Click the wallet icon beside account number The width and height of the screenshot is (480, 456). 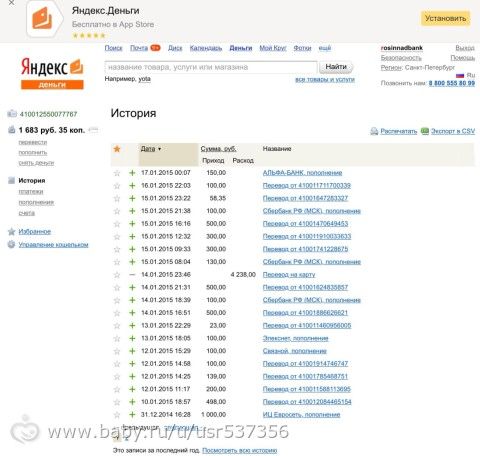tap(12, 114)
